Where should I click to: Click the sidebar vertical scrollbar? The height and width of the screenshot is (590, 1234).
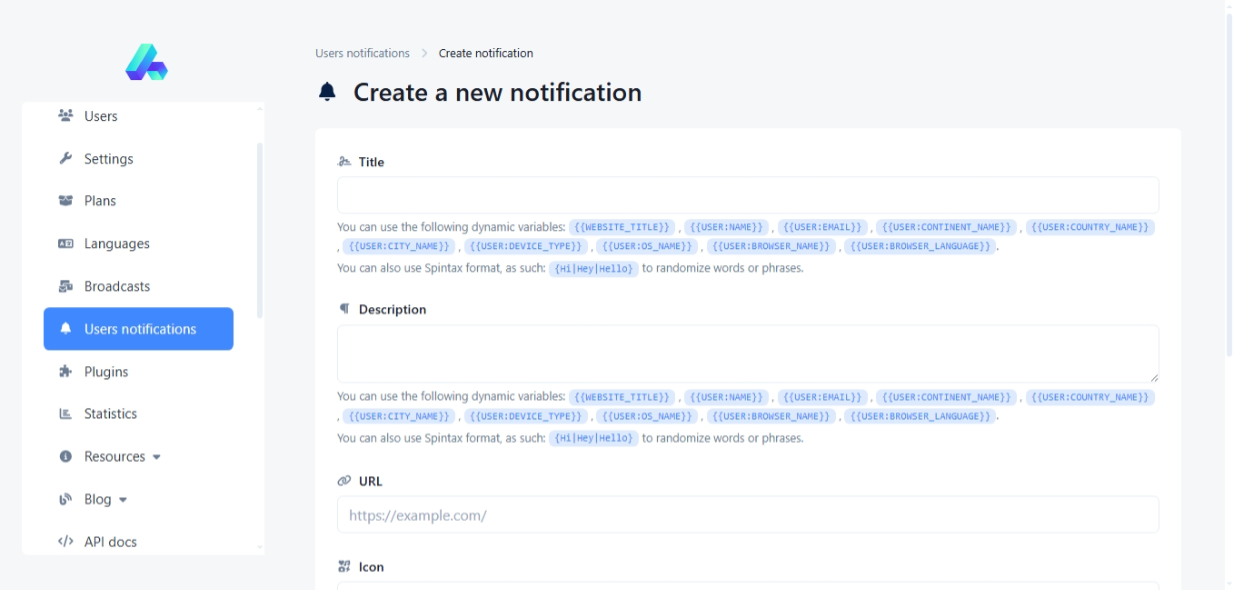tap(260, 230)
